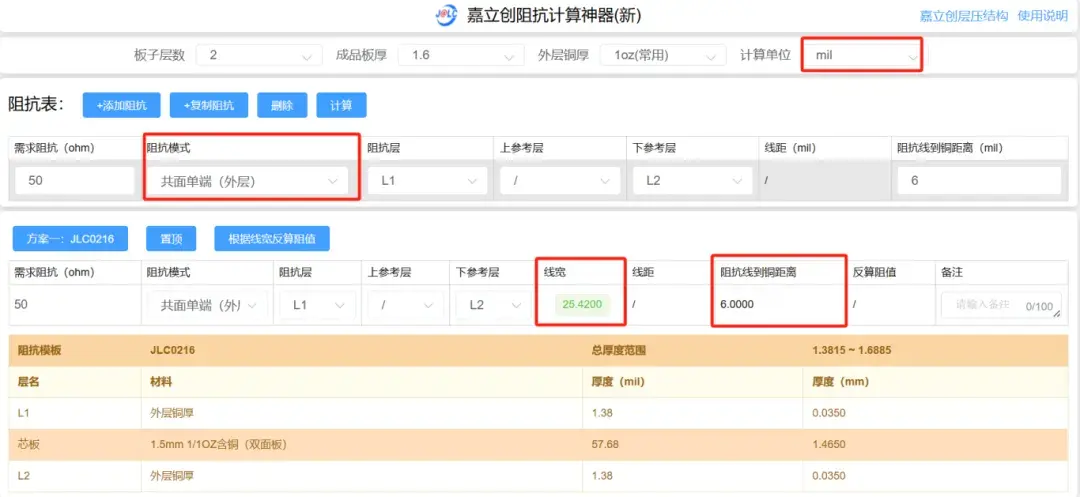Click the 需求阻抗 input field containing 50

[74, 181]
